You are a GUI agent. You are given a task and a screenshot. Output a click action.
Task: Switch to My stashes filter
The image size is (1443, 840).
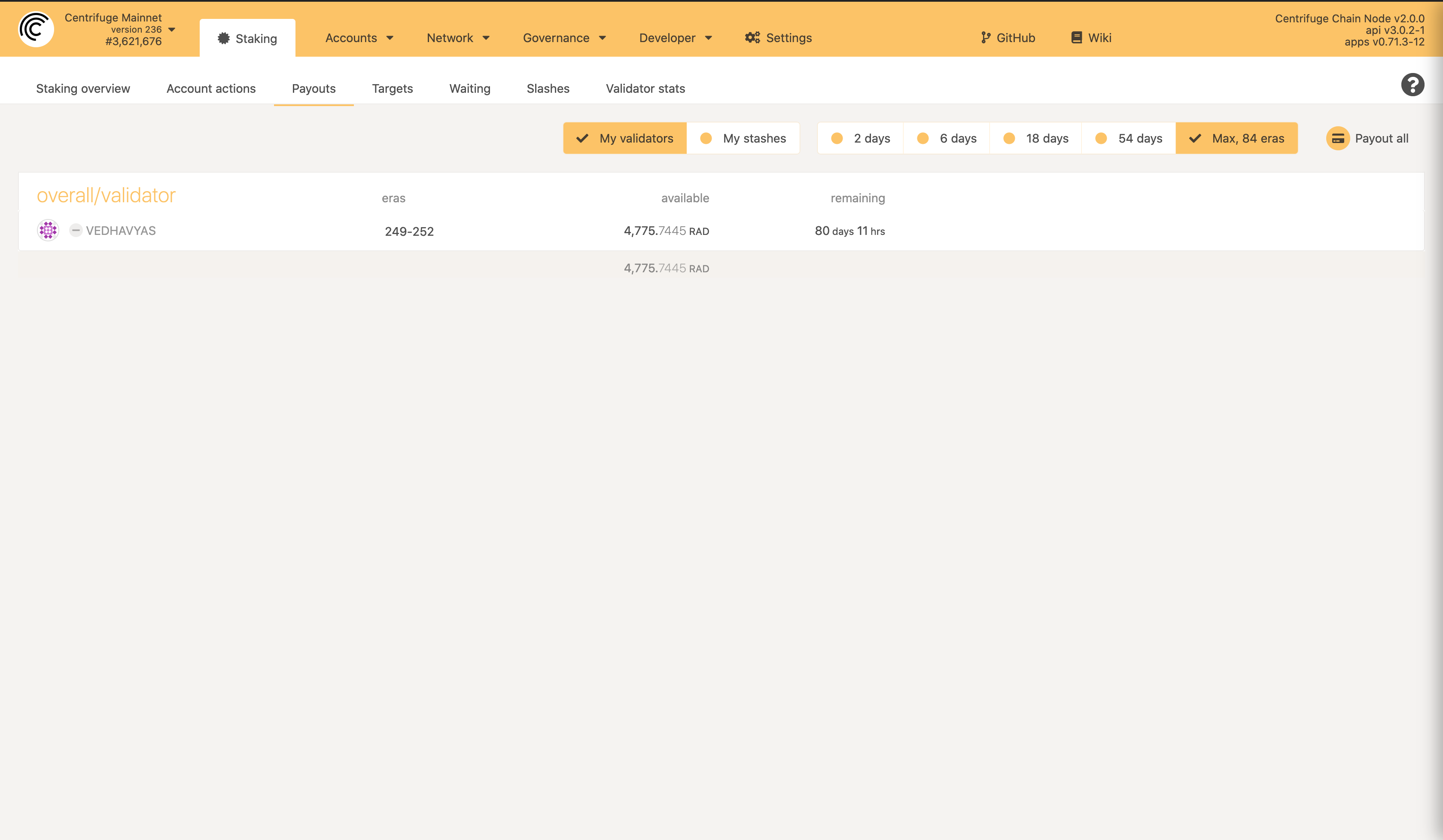[743, 138]
